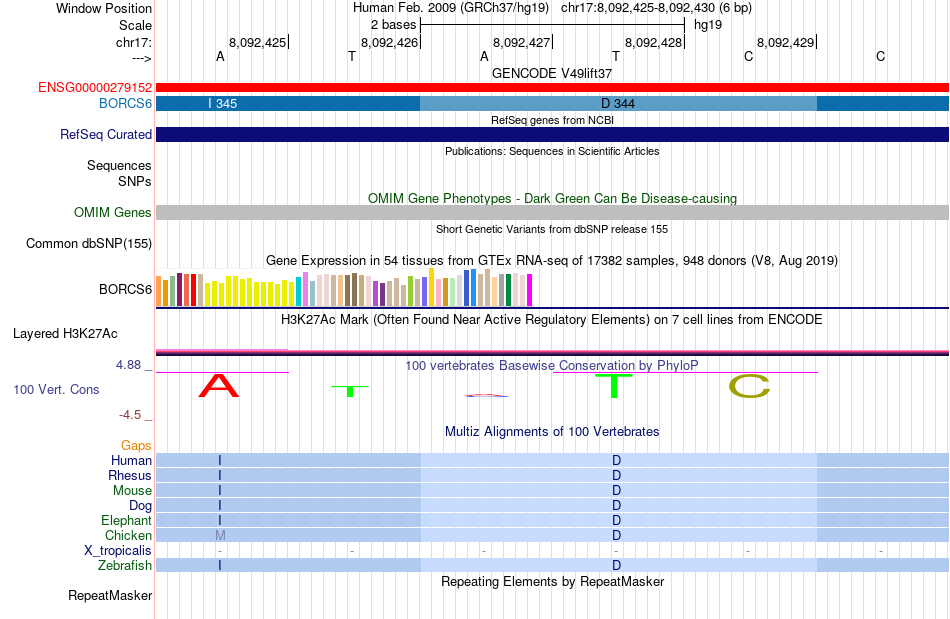Image resolution: width=950 pixels, height=619 pixels.
Task: Click the olive C PhyloP letter
Action: click(x=749, y=386)
